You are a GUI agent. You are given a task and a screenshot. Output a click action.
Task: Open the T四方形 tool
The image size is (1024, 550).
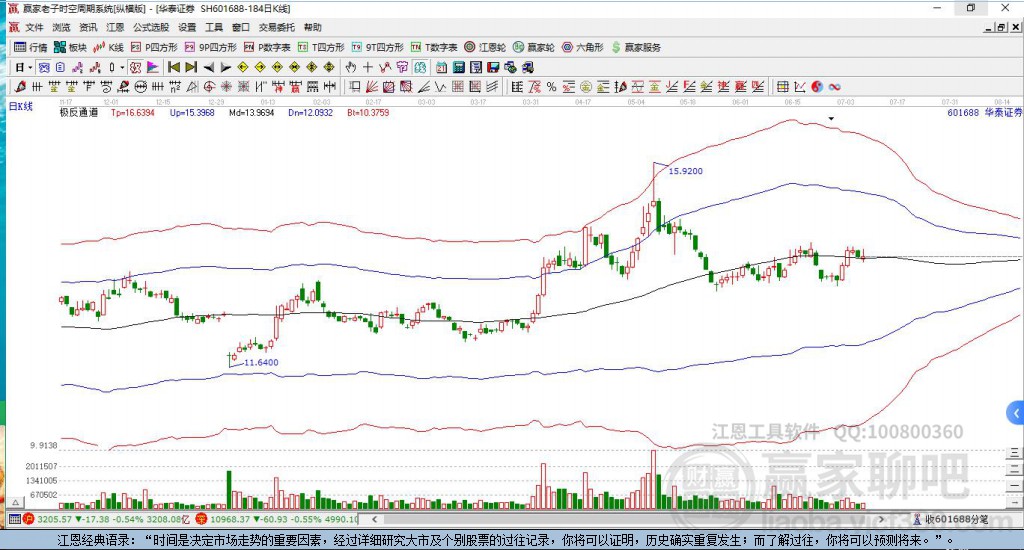pyautogui.click(x=321, y=47)
